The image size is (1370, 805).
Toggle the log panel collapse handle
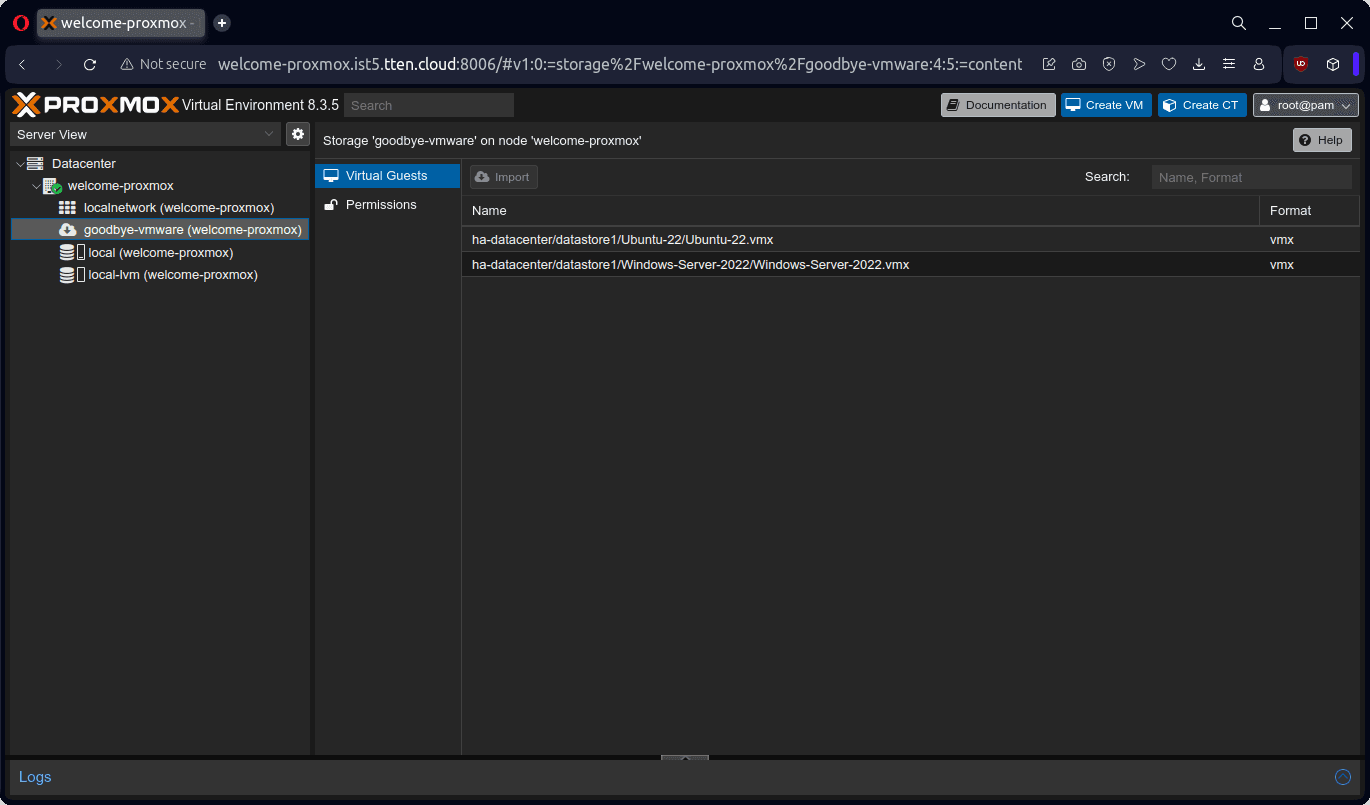click(685, 758)
